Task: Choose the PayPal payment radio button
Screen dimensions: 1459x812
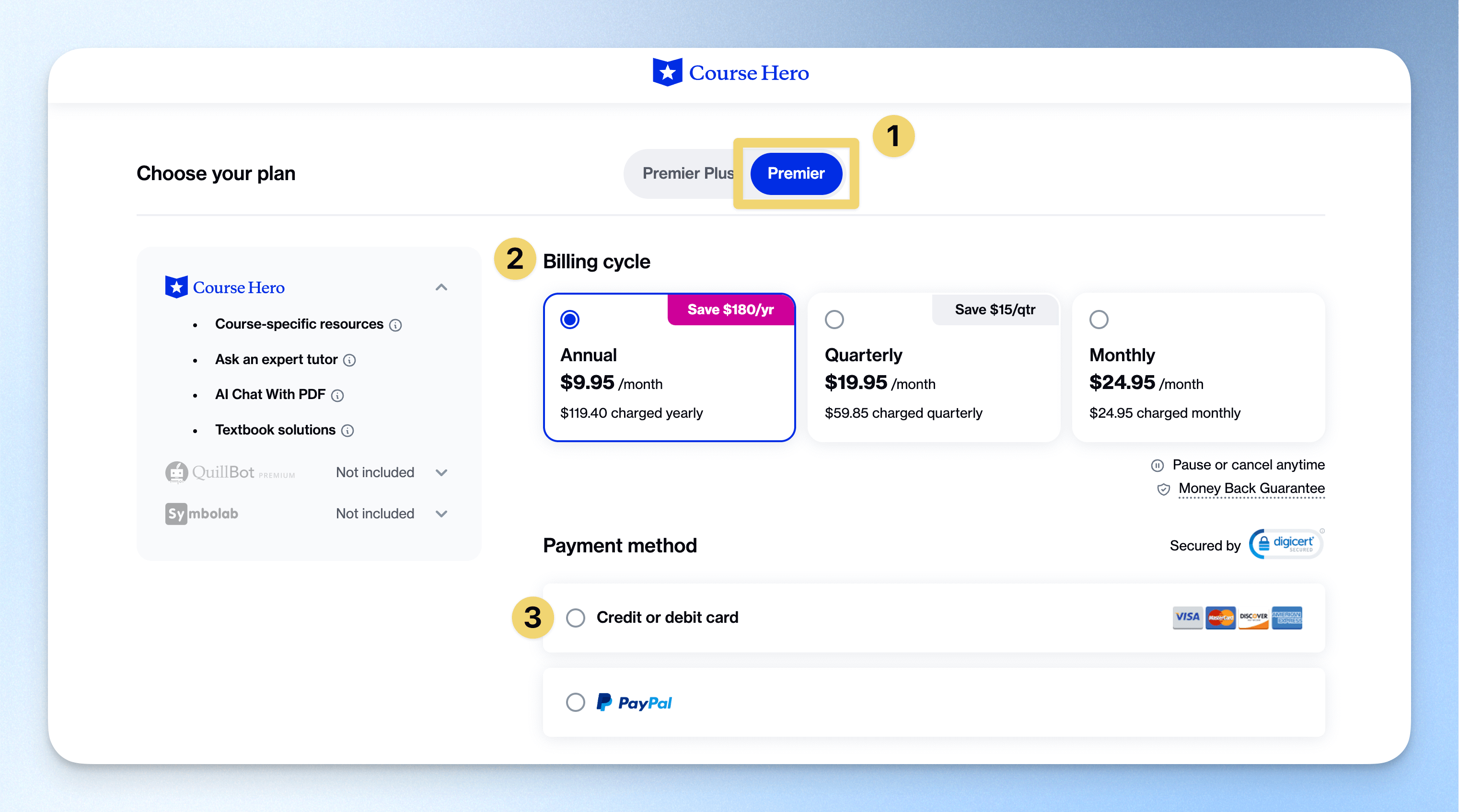Action: point(576,703)
